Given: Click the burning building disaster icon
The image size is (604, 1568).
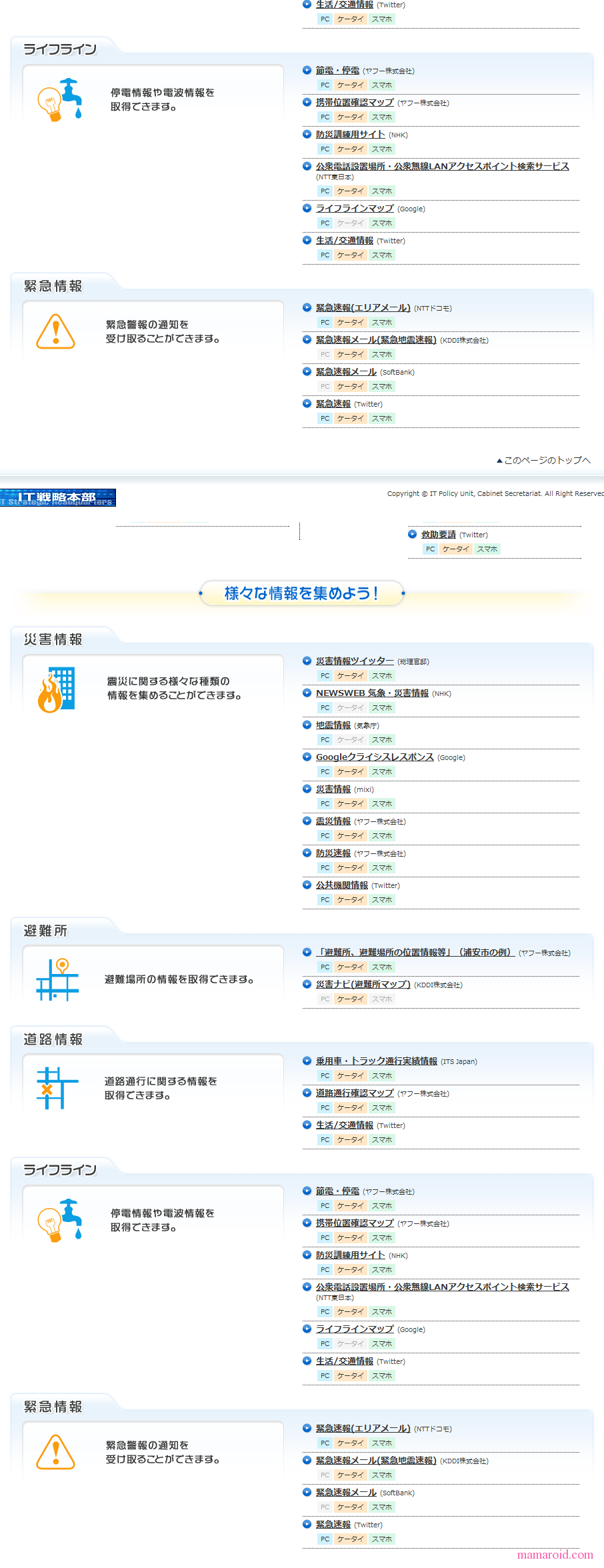Looking at the screenshot, I should click(x=56, y=689).
